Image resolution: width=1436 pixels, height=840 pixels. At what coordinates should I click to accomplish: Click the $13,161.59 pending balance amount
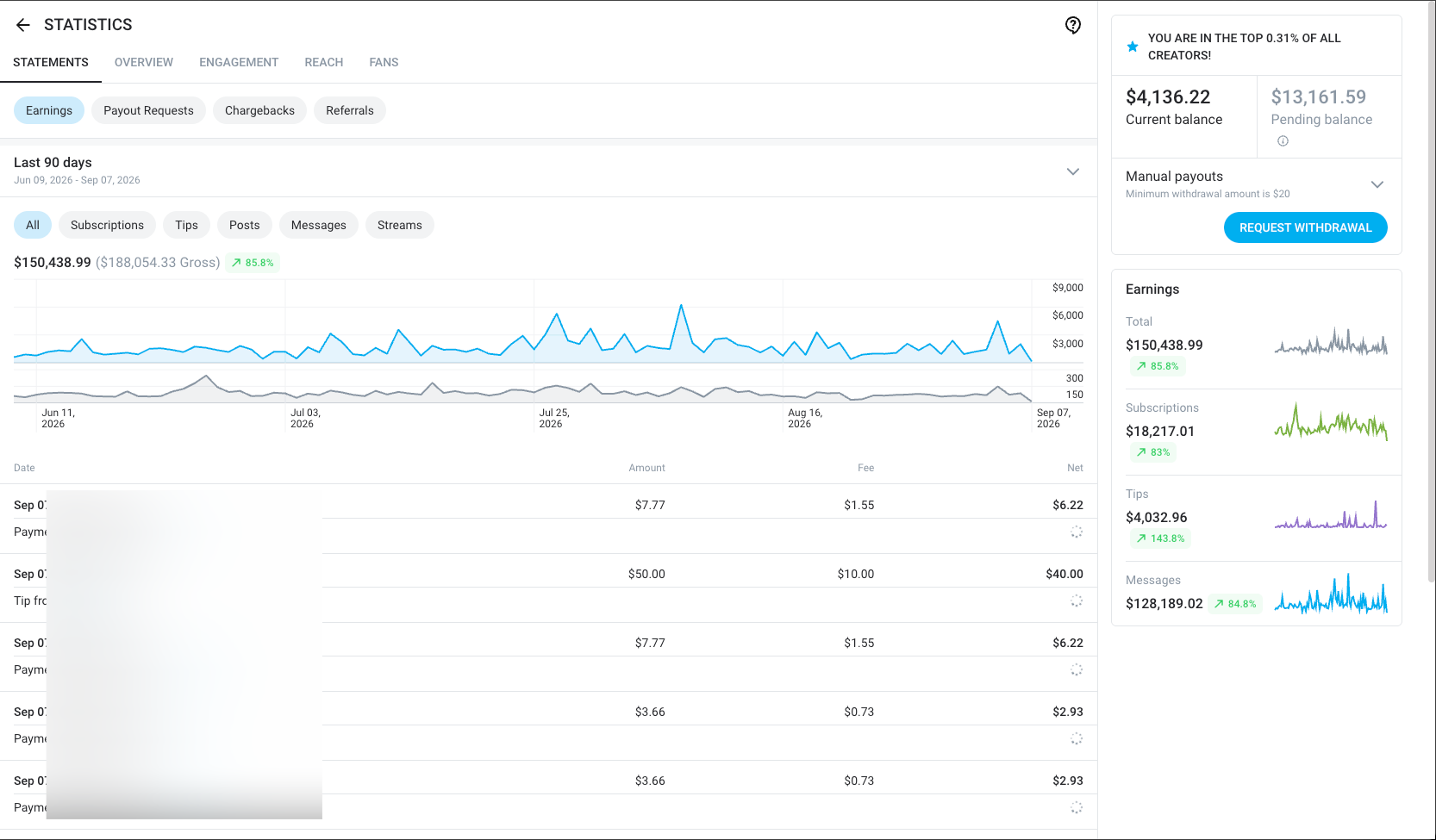[x=1319, y=97]
